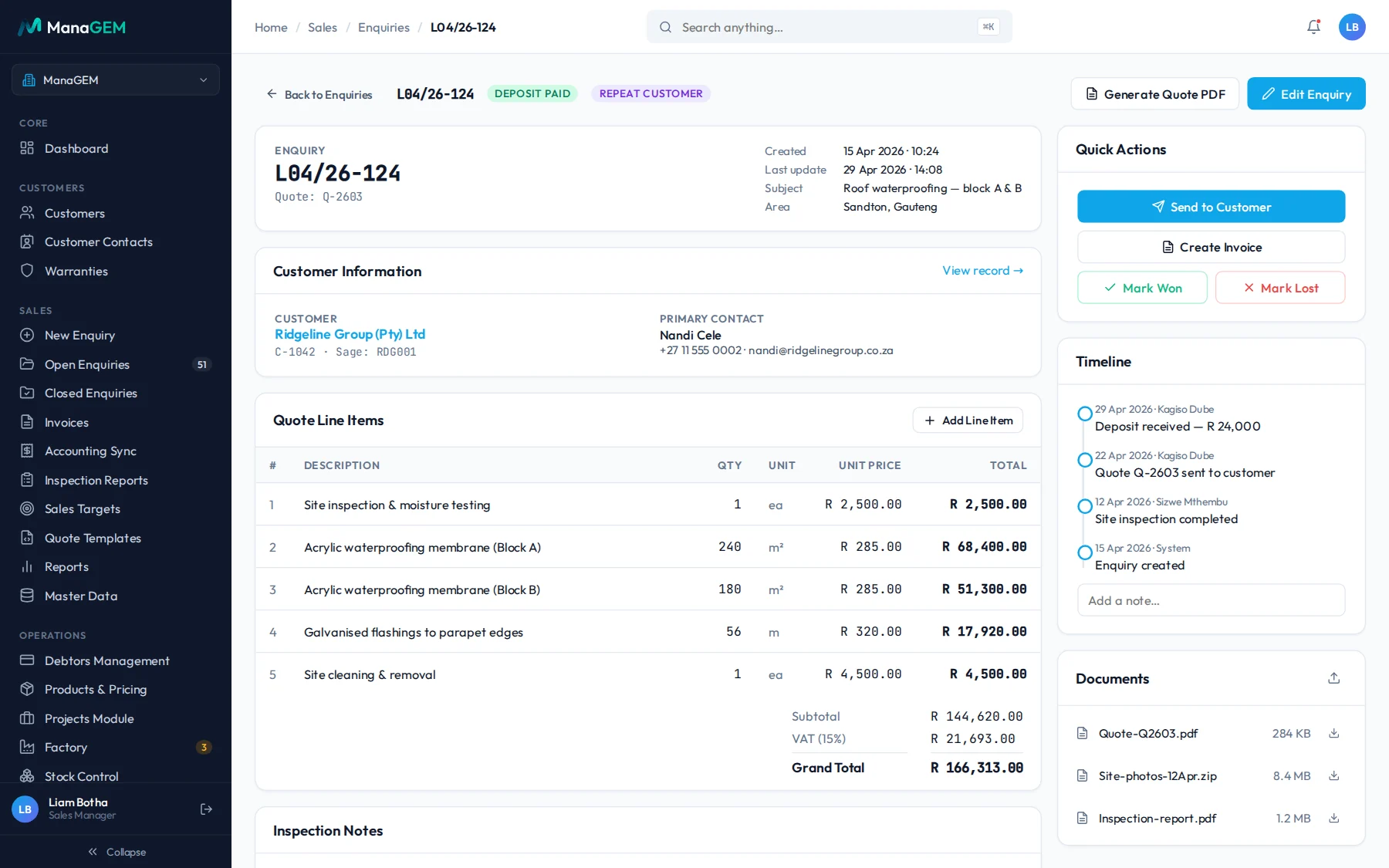
Task: Open Customers from the sidebar
Action: [x=116, y=213]
